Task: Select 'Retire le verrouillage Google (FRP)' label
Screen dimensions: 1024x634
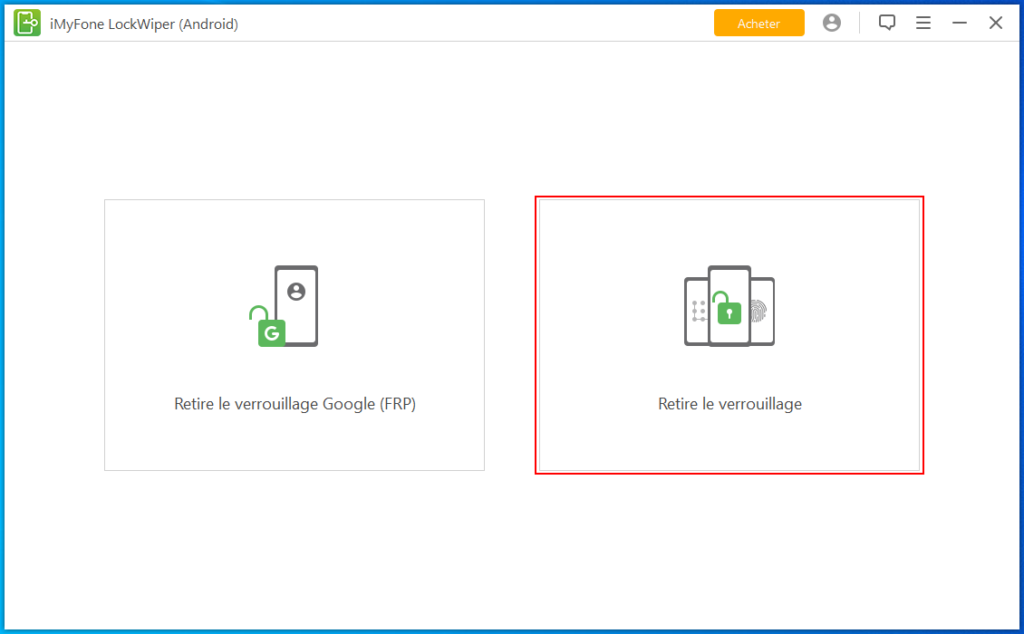Action: (295, 404)
